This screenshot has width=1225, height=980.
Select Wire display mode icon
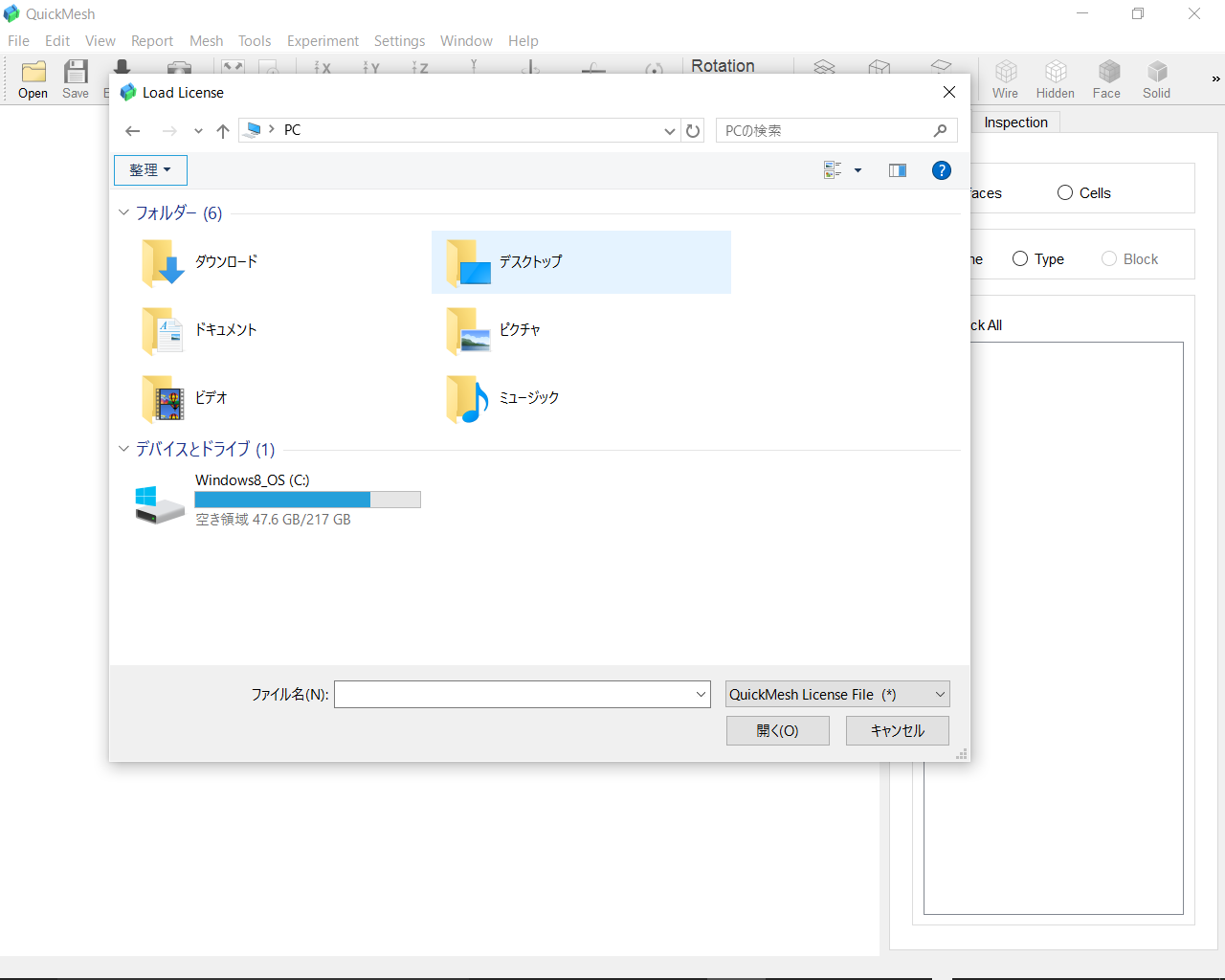[x=1005, y=79]
